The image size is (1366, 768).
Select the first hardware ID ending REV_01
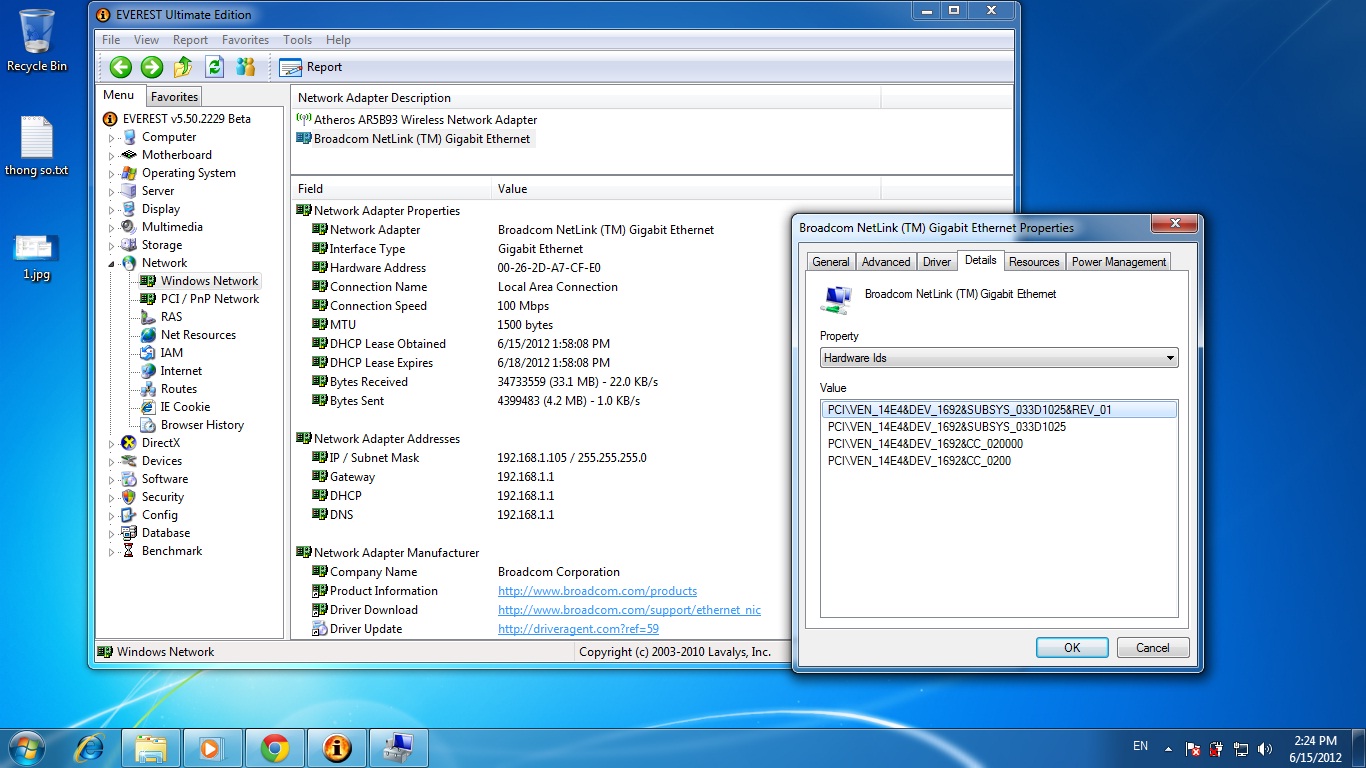[x=999, y=410]
